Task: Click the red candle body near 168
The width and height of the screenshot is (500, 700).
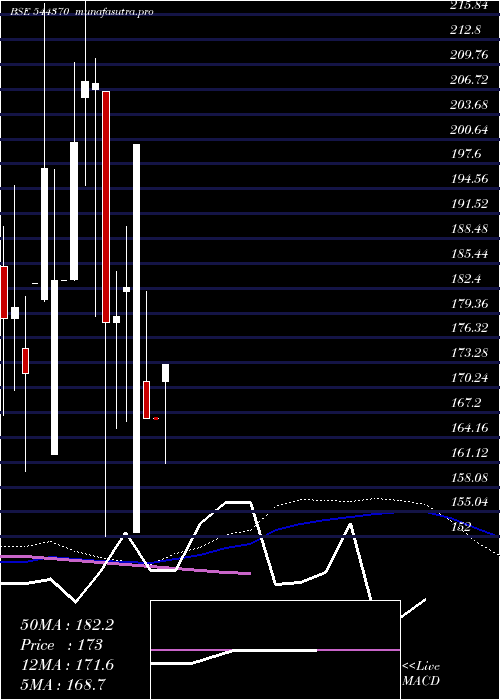Action: coord(146,400)
